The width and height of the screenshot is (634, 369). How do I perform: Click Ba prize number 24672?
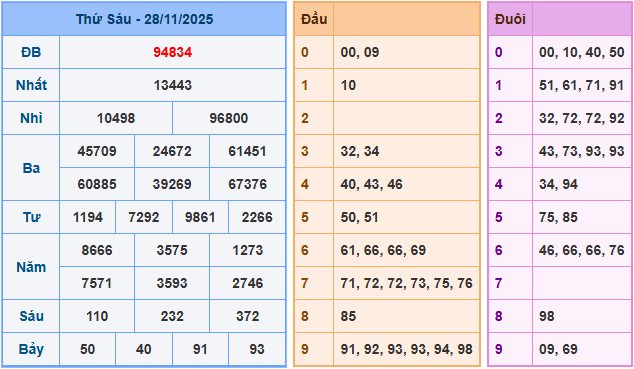coord(172,151)
